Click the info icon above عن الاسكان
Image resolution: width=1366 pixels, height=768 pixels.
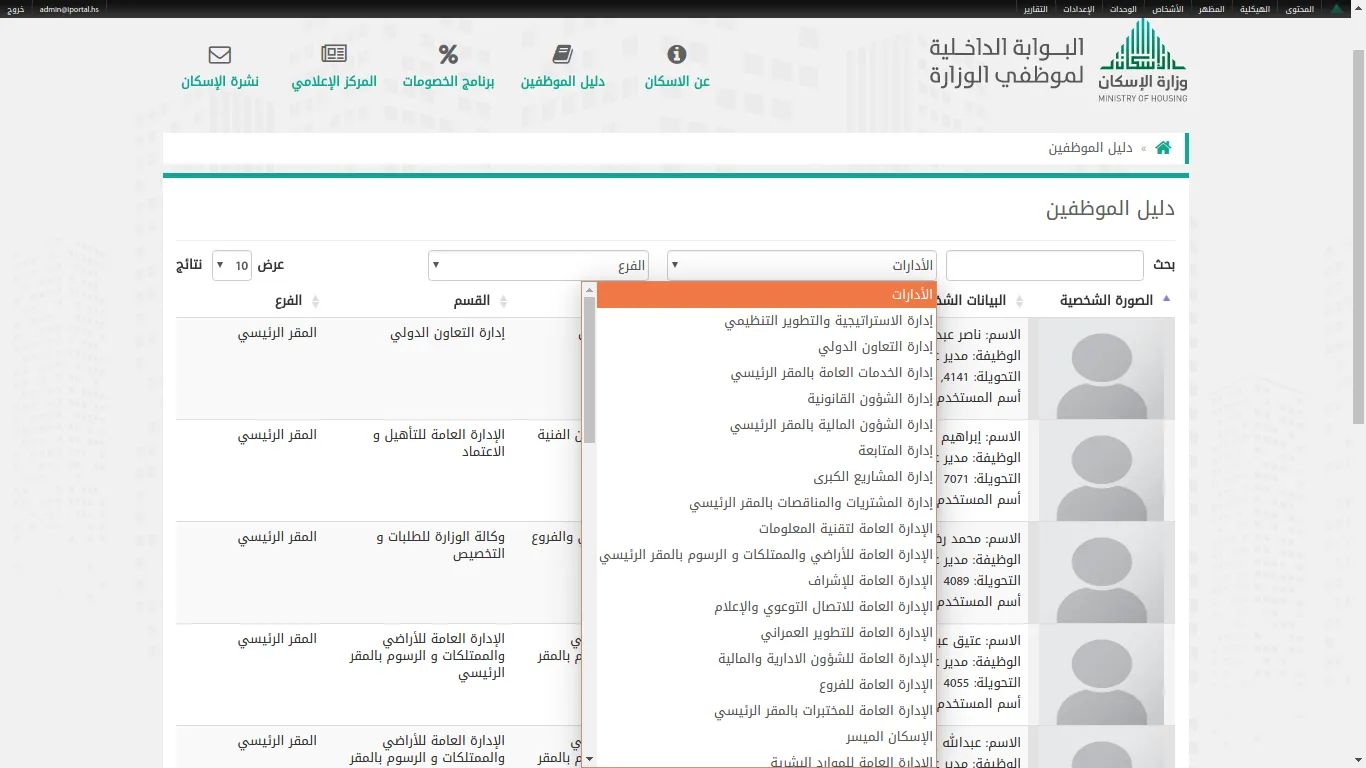point(677,54)
